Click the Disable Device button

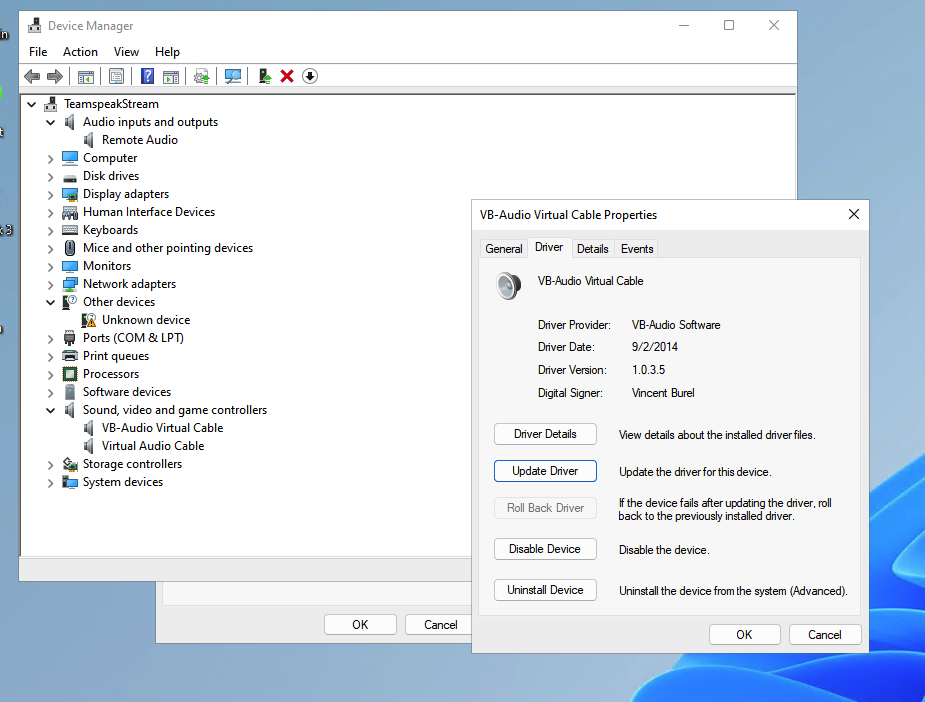click(x=545, y=549)
